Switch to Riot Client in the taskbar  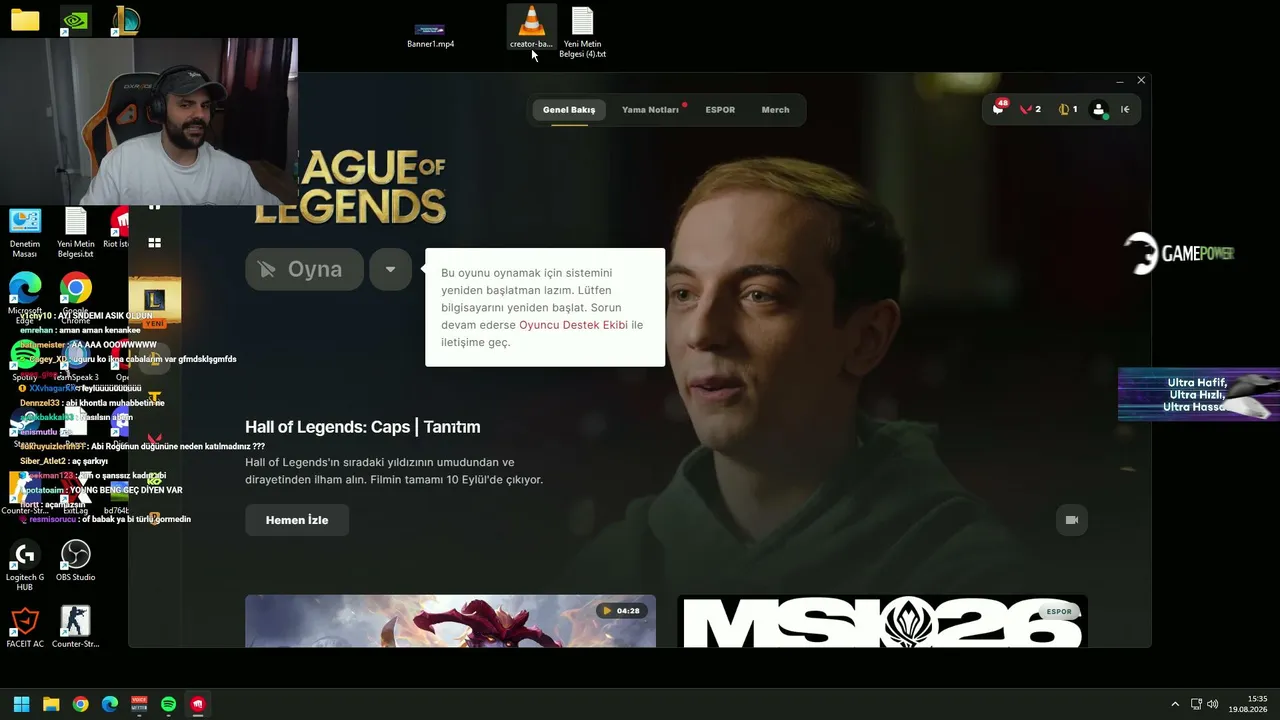[x=198, y=704]
